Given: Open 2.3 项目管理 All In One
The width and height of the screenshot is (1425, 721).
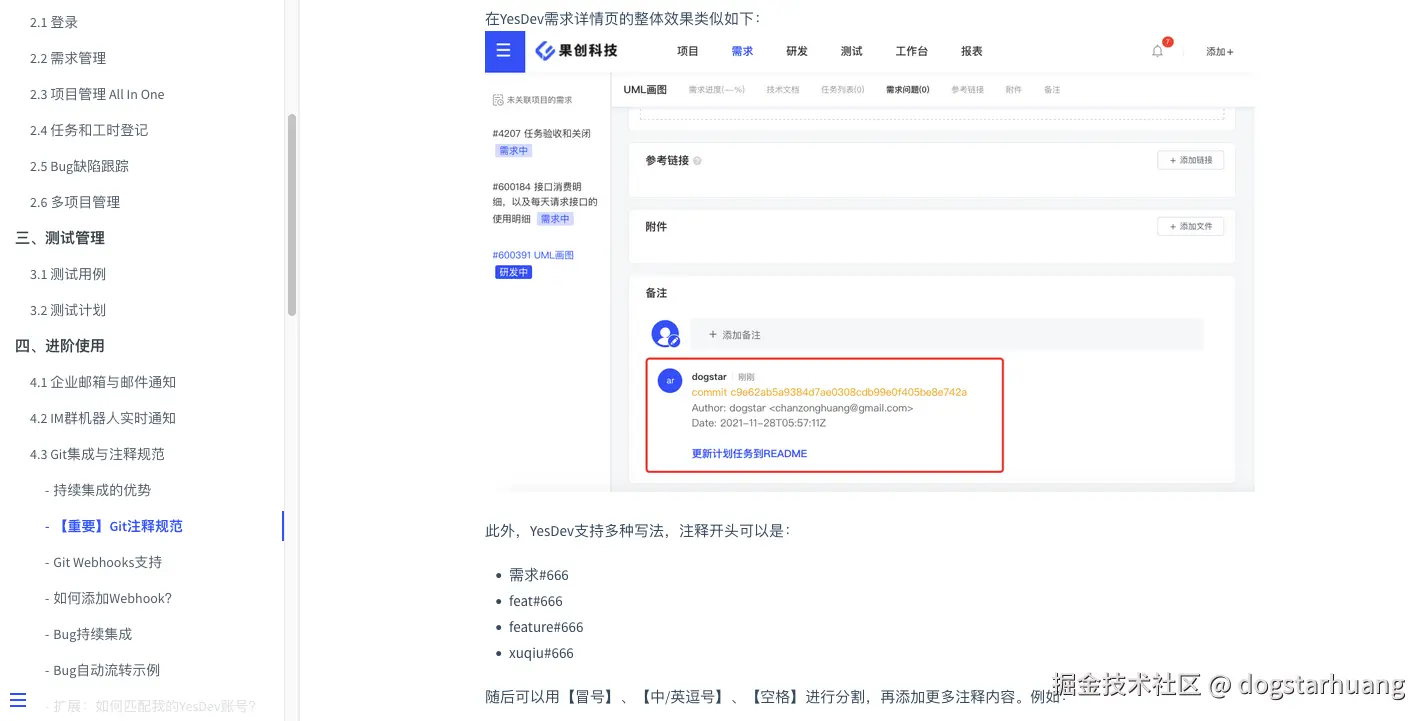Looking at the screenshot, I should pyautogui.click(x=97, y=94).
